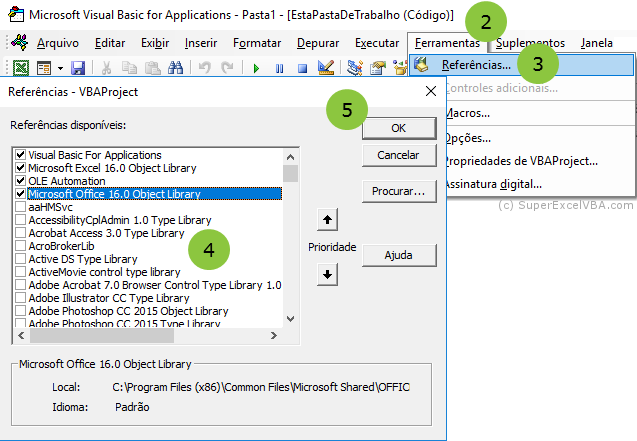This screenshot has width=637, height=441.
Task: Move priority up with the up arrow
Action: (327, 220)
